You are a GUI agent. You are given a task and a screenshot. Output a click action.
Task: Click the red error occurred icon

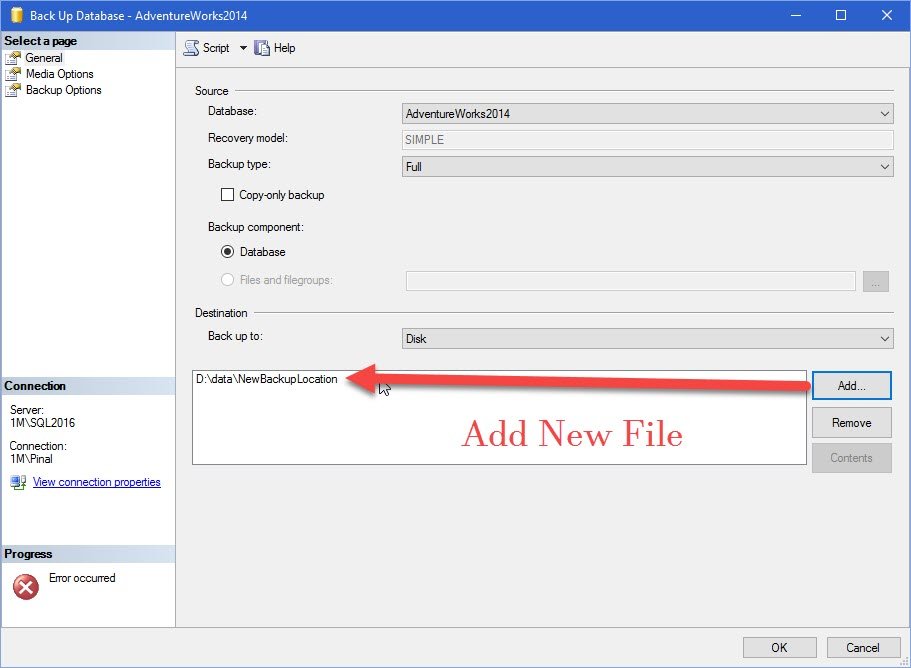pyautogui.click(x=26, y=587)
